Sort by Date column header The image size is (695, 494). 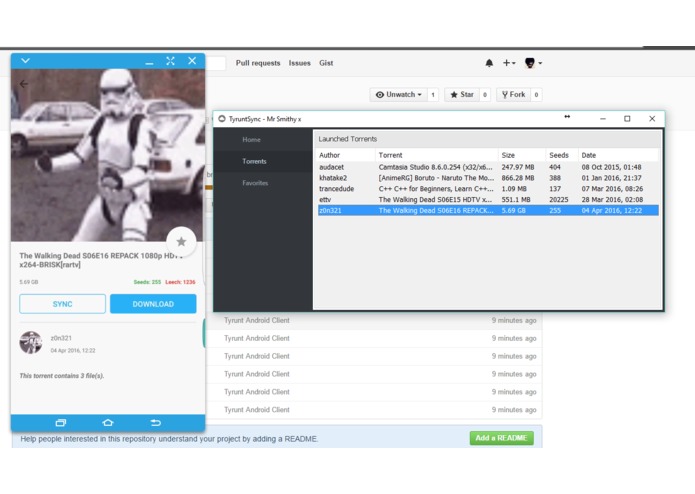[618, 155]
